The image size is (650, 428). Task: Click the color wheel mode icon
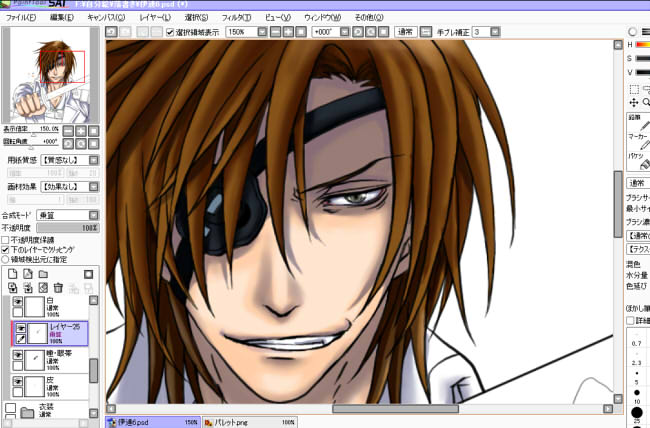(632, 32)
